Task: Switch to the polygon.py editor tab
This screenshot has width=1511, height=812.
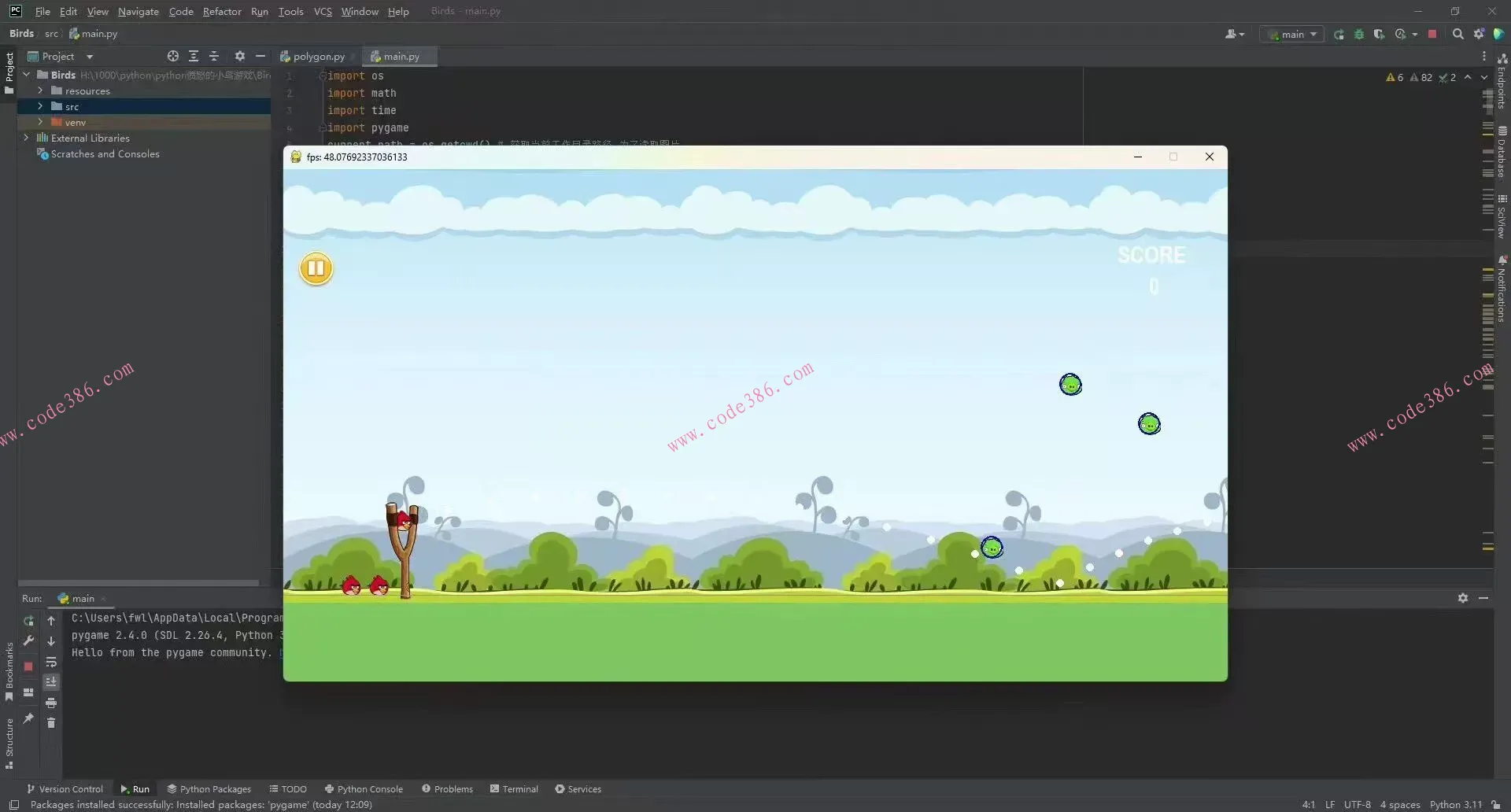Action: [x=318, y=57]
